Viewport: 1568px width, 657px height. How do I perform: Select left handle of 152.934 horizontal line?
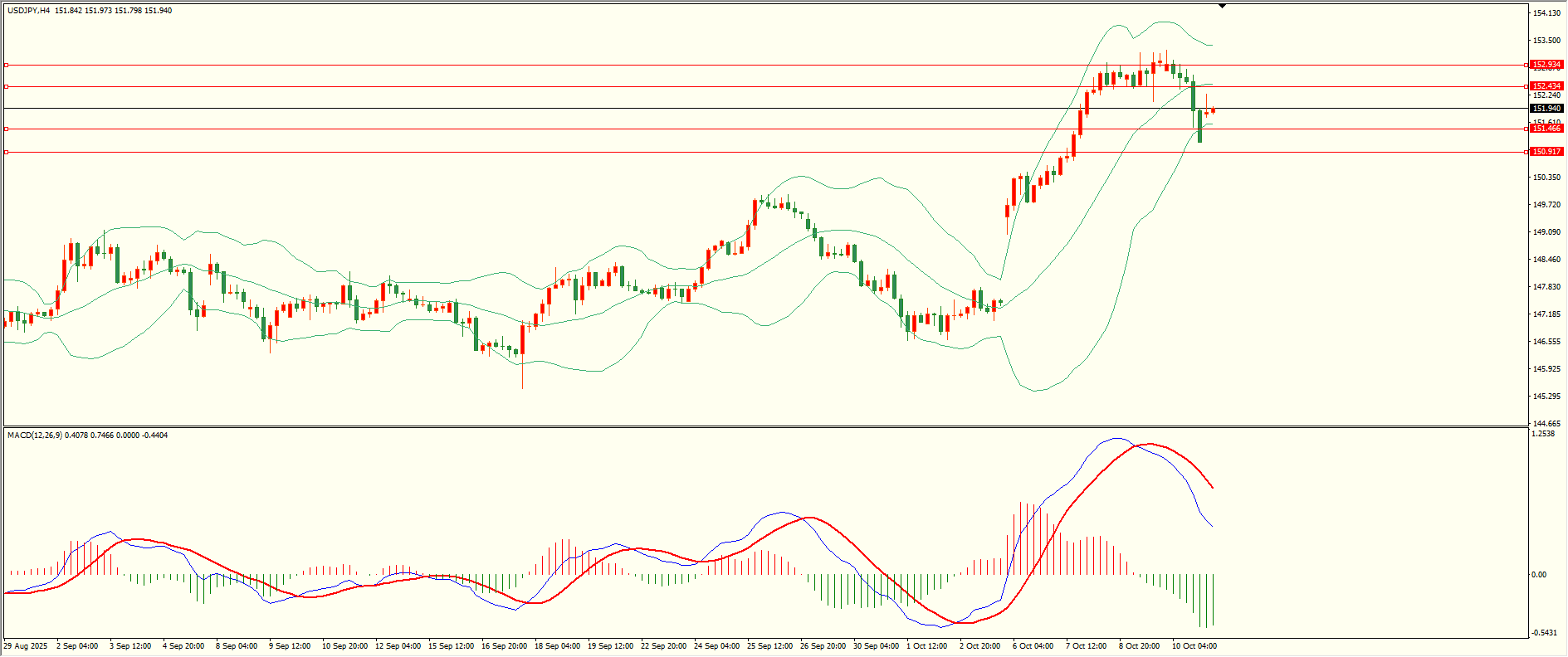click(x=7, y=65)
